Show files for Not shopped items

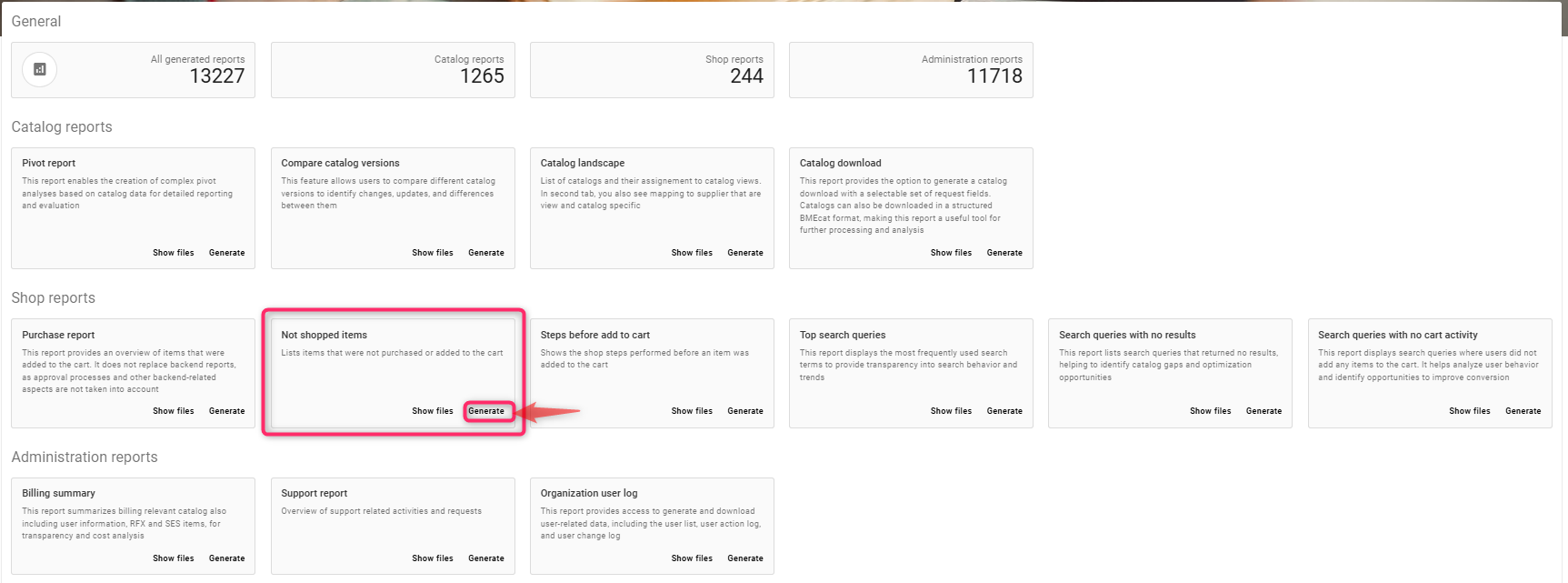point(432,411)
